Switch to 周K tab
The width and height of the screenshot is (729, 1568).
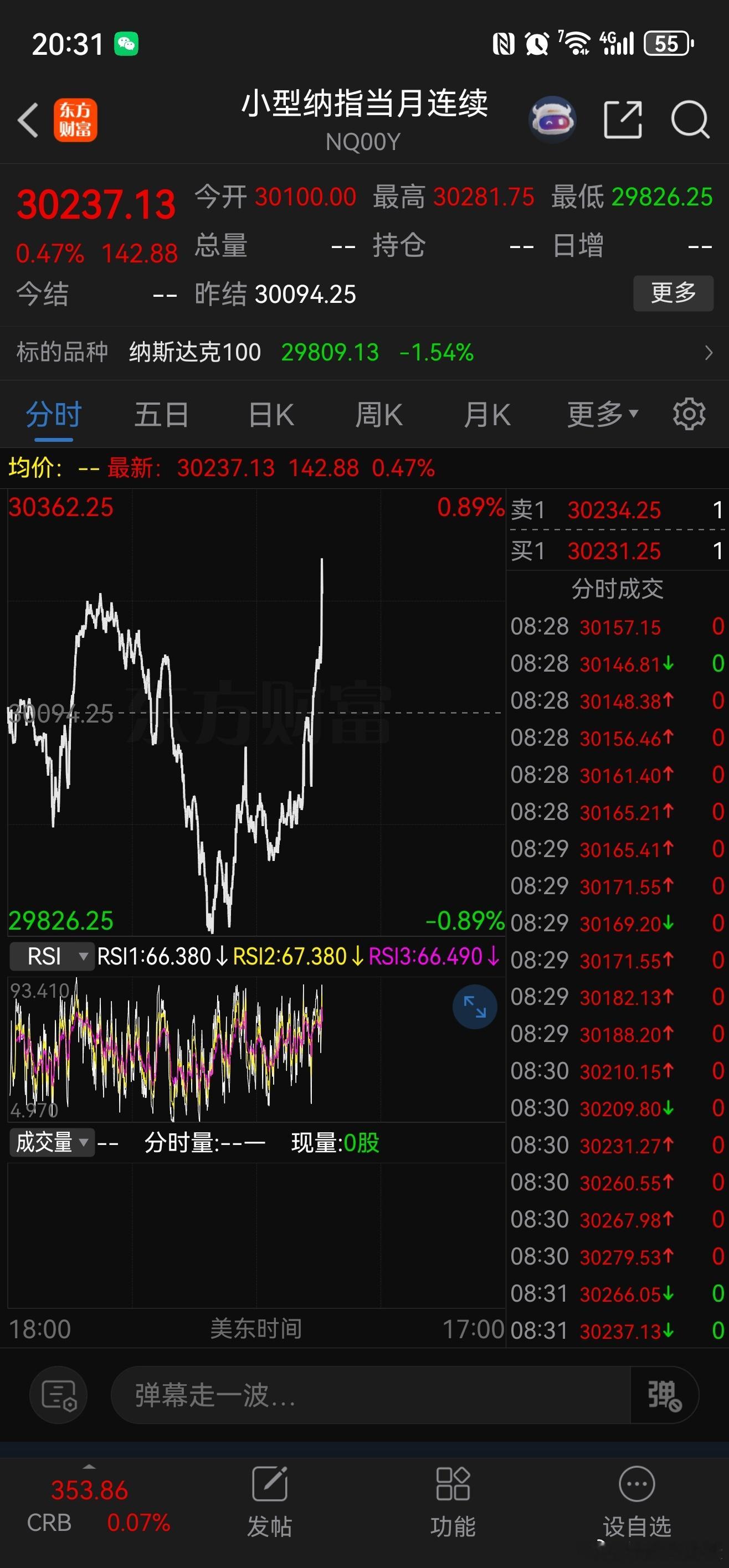pos(379,415)
